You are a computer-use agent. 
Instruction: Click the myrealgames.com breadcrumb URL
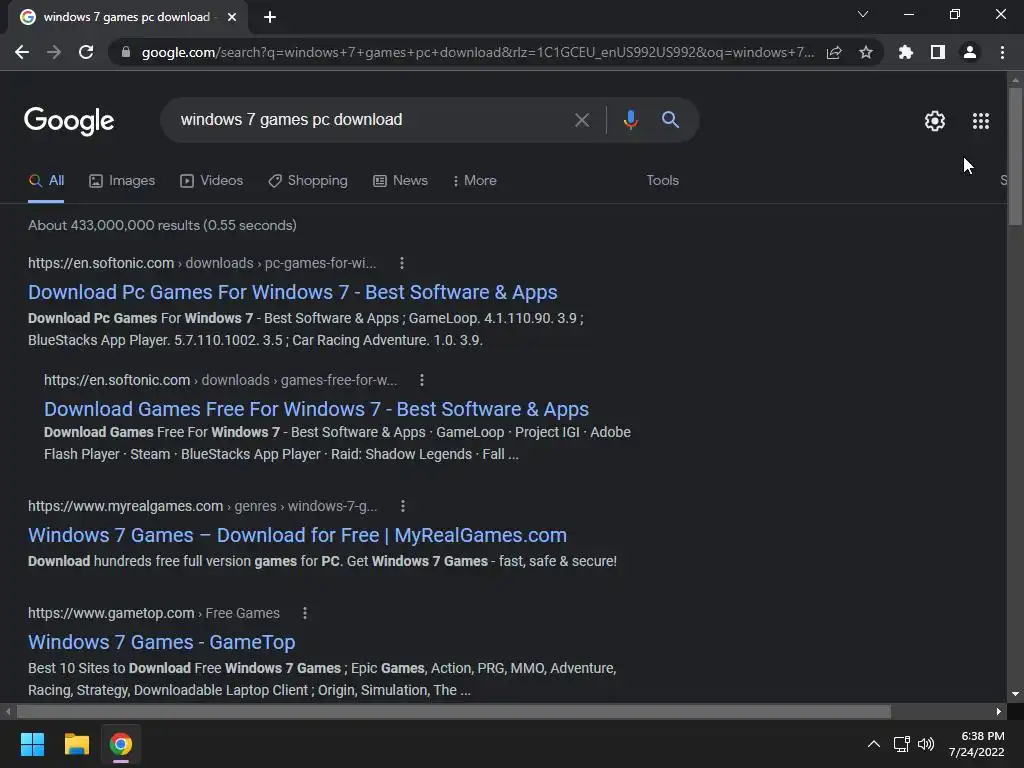(x=202, y=506)
